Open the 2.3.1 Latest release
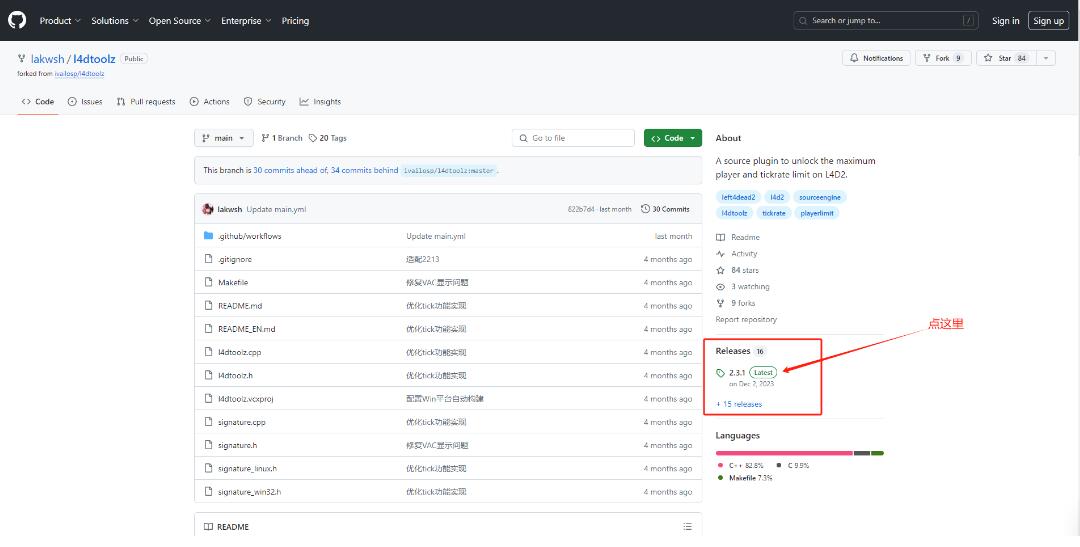This screenshot has width=1080, height=547. click(x=747, y=373)
